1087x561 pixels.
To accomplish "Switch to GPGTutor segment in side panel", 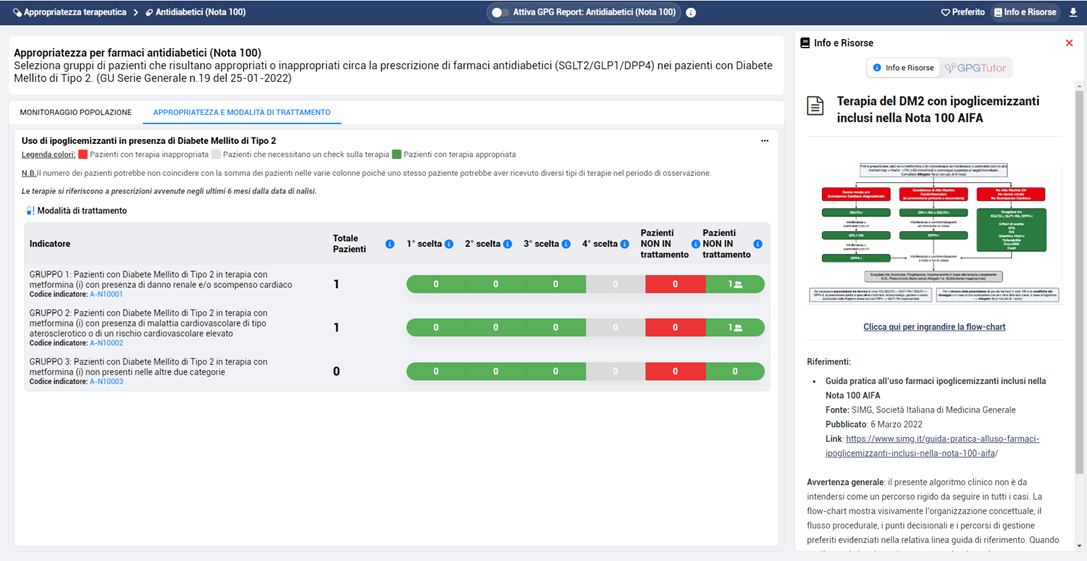I will pos(976,68).
